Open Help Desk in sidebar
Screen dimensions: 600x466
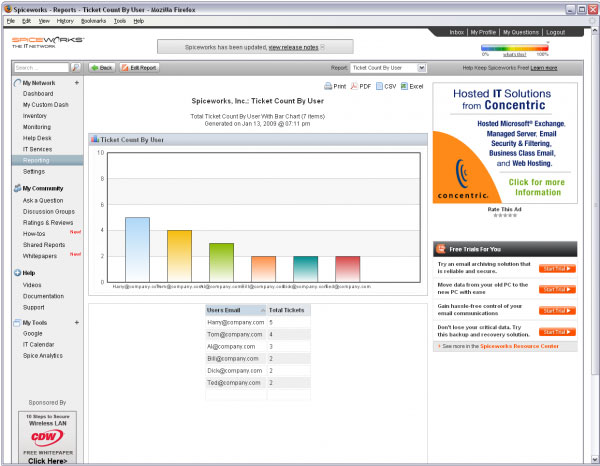37,138
